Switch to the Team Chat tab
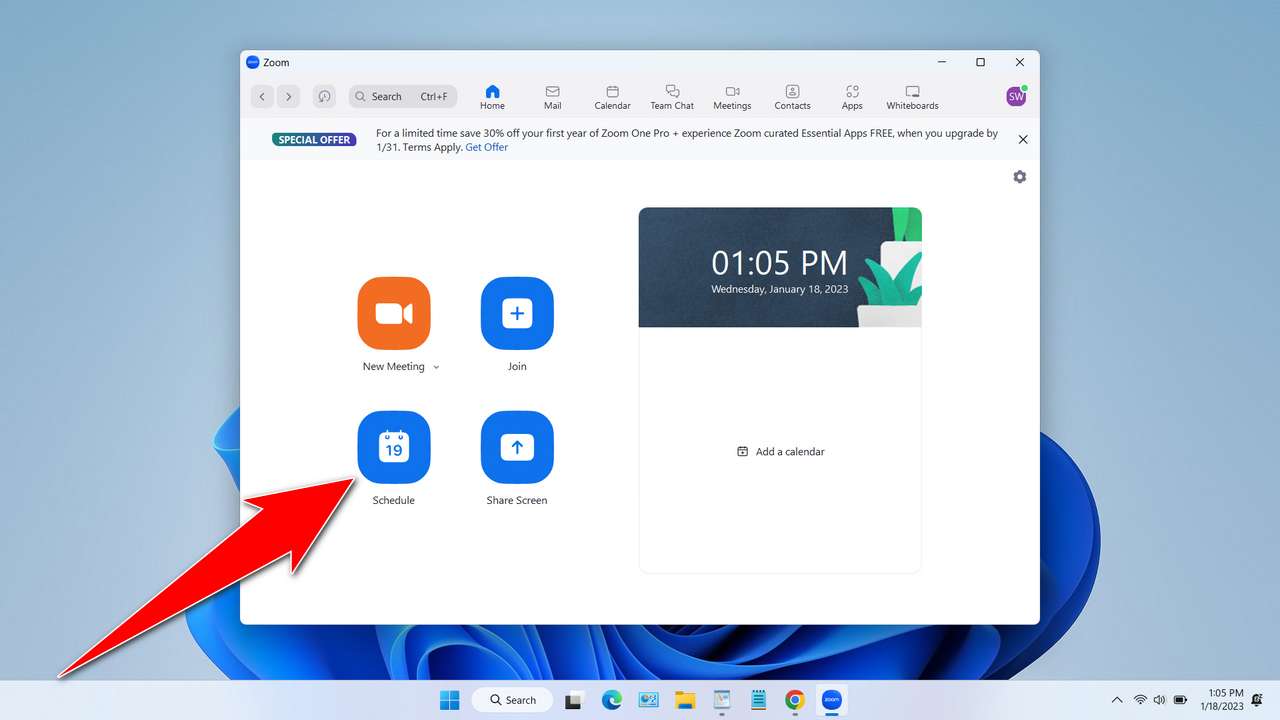The height and width of the screenshot is (720, 1280). point(671,95)
